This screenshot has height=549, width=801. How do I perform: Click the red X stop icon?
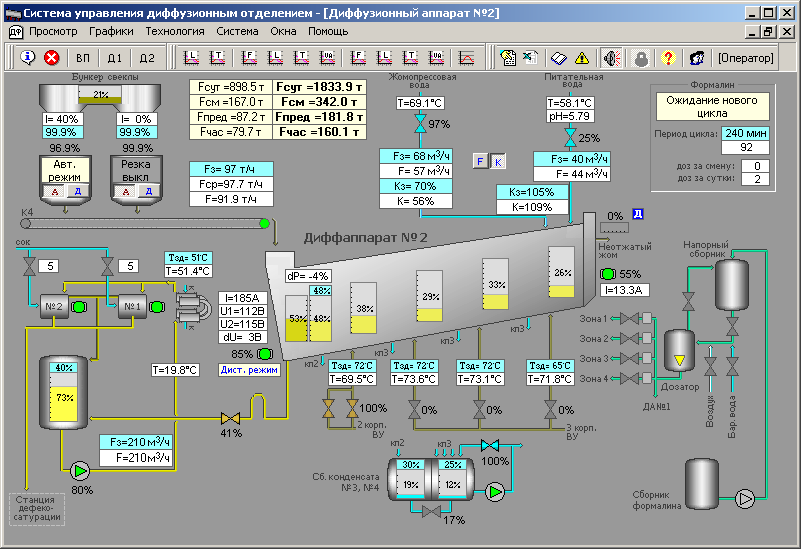pos(52,58)
